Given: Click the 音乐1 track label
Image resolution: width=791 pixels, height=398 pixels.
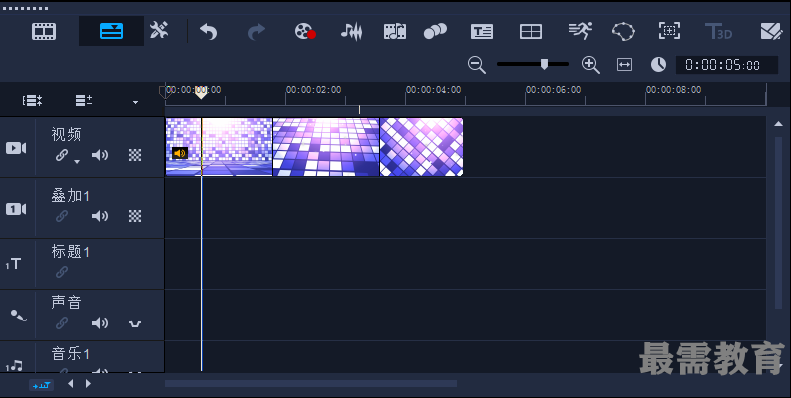Looking at the screenshot, I should pyautogui.click(x=71, y=353).
